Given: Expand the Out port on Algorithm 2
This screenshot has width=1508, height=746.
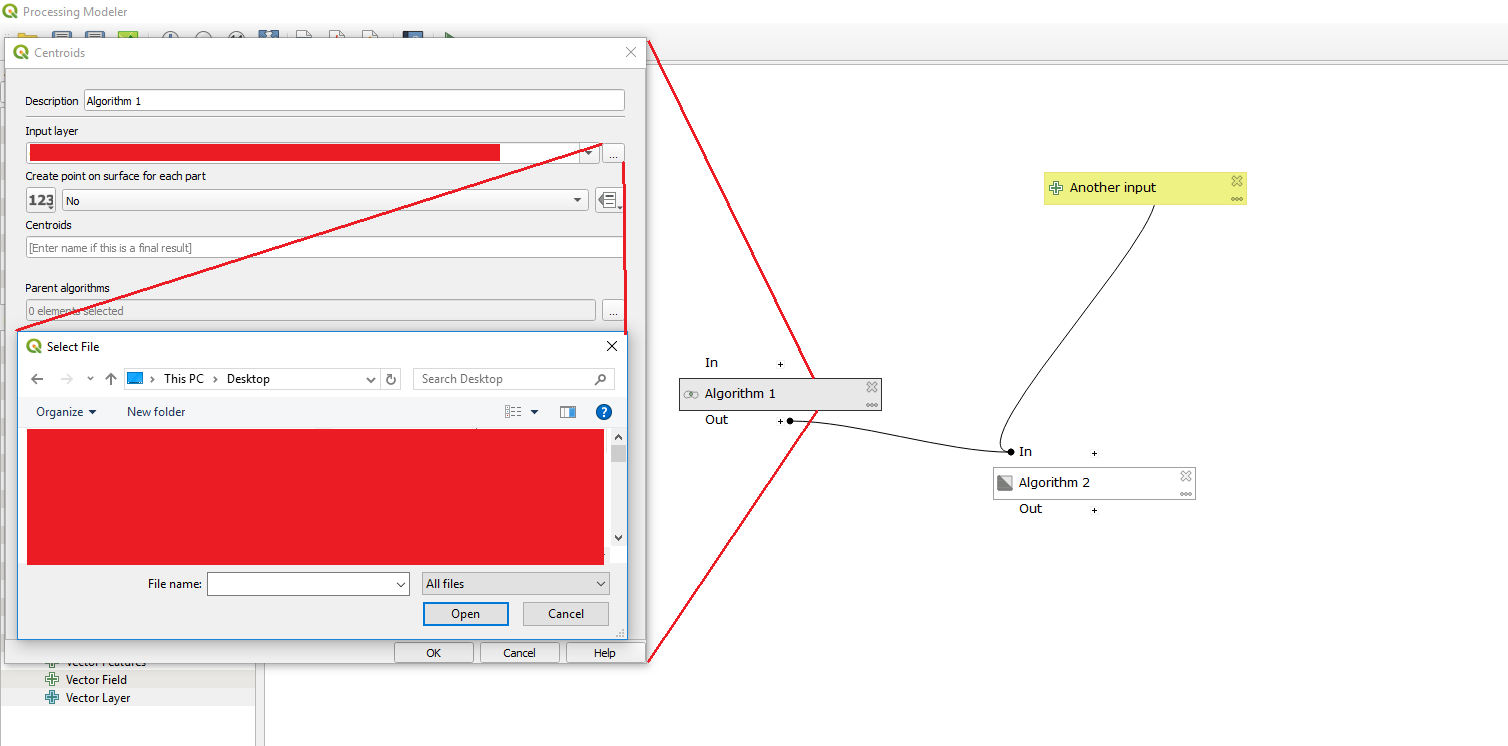Looking at the screenshot, I should point(1094,509).
